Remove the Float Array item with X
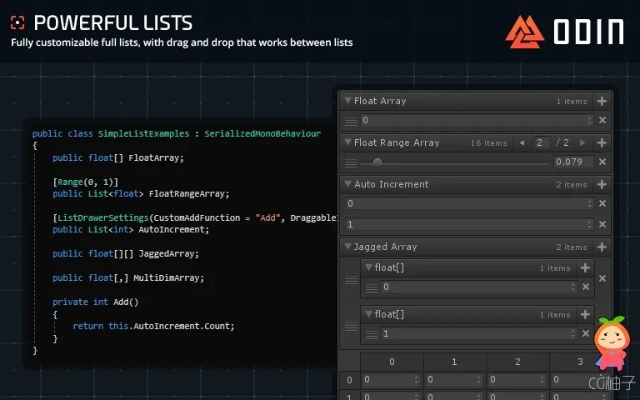 [x=601, y=120]
